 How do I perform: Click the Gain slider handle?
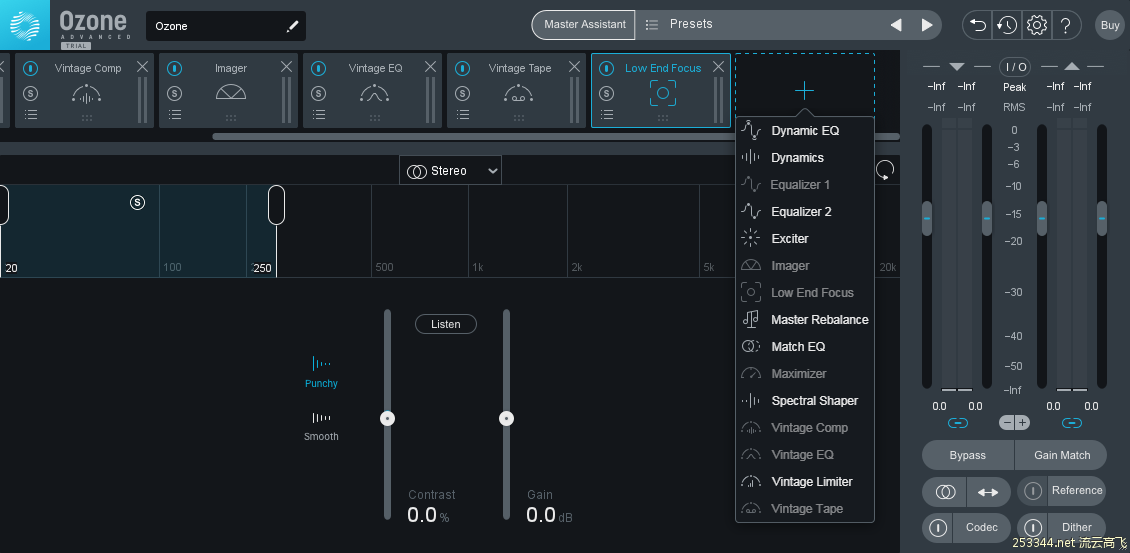pyautogui.click(x=507, y=418)
